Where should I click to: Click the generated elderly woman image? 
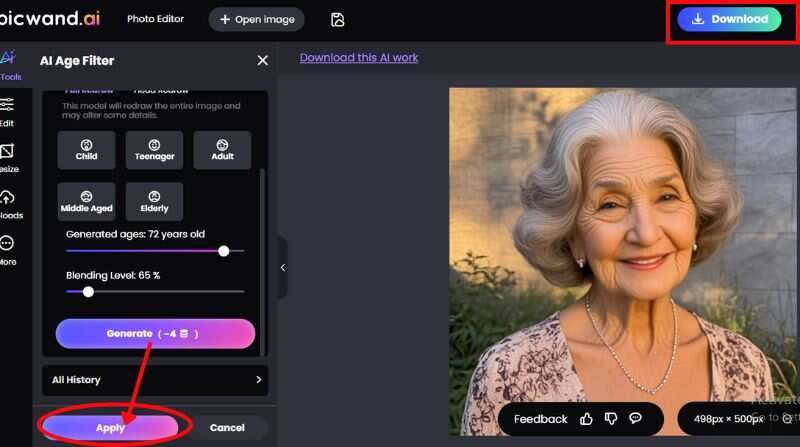[x=622, y=261]
